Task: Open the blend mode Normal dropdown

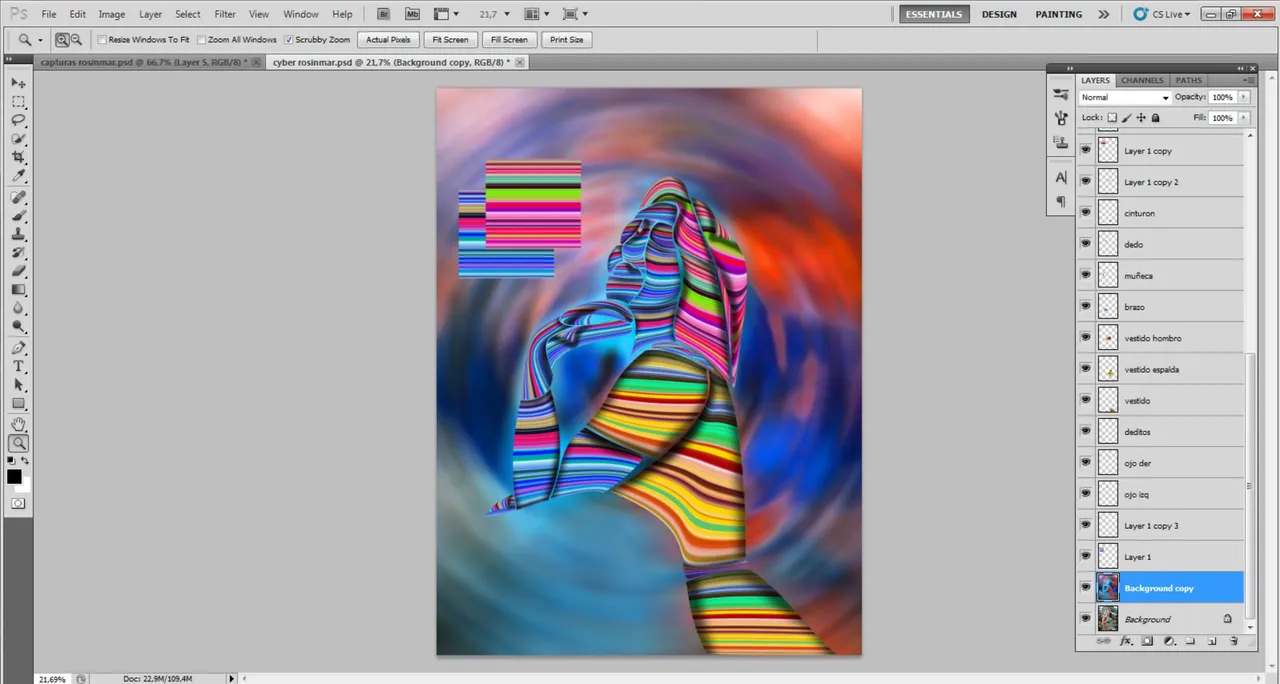Action: [1125, 97]
